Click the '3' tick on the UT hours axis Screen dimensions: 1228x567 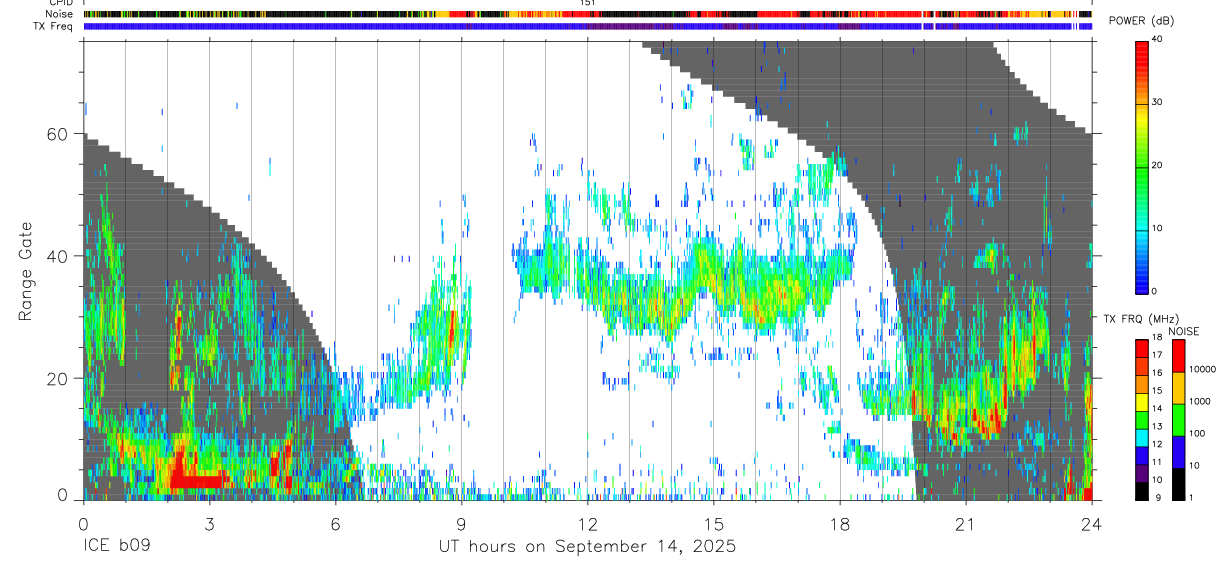tap(209, 523)
